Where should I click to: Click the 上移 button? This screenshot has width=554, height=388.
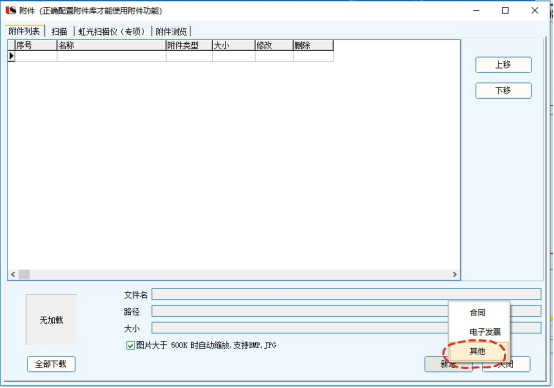tap(503, 65)
